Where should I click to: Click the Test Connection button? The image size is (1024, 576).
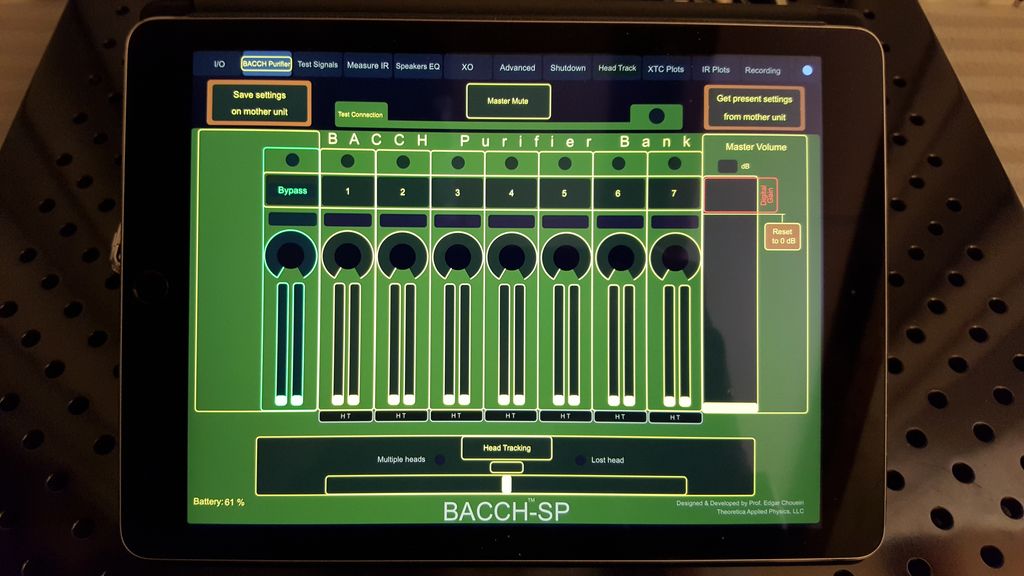tap(360, 114)
